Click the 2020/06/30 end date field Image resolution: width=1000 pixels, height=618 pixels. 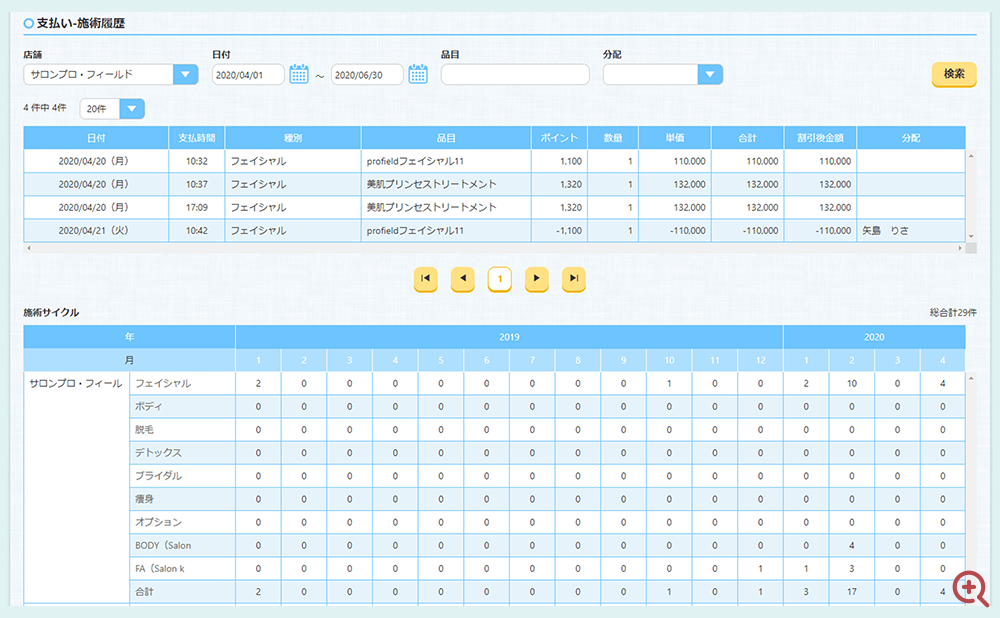[367, 74]
